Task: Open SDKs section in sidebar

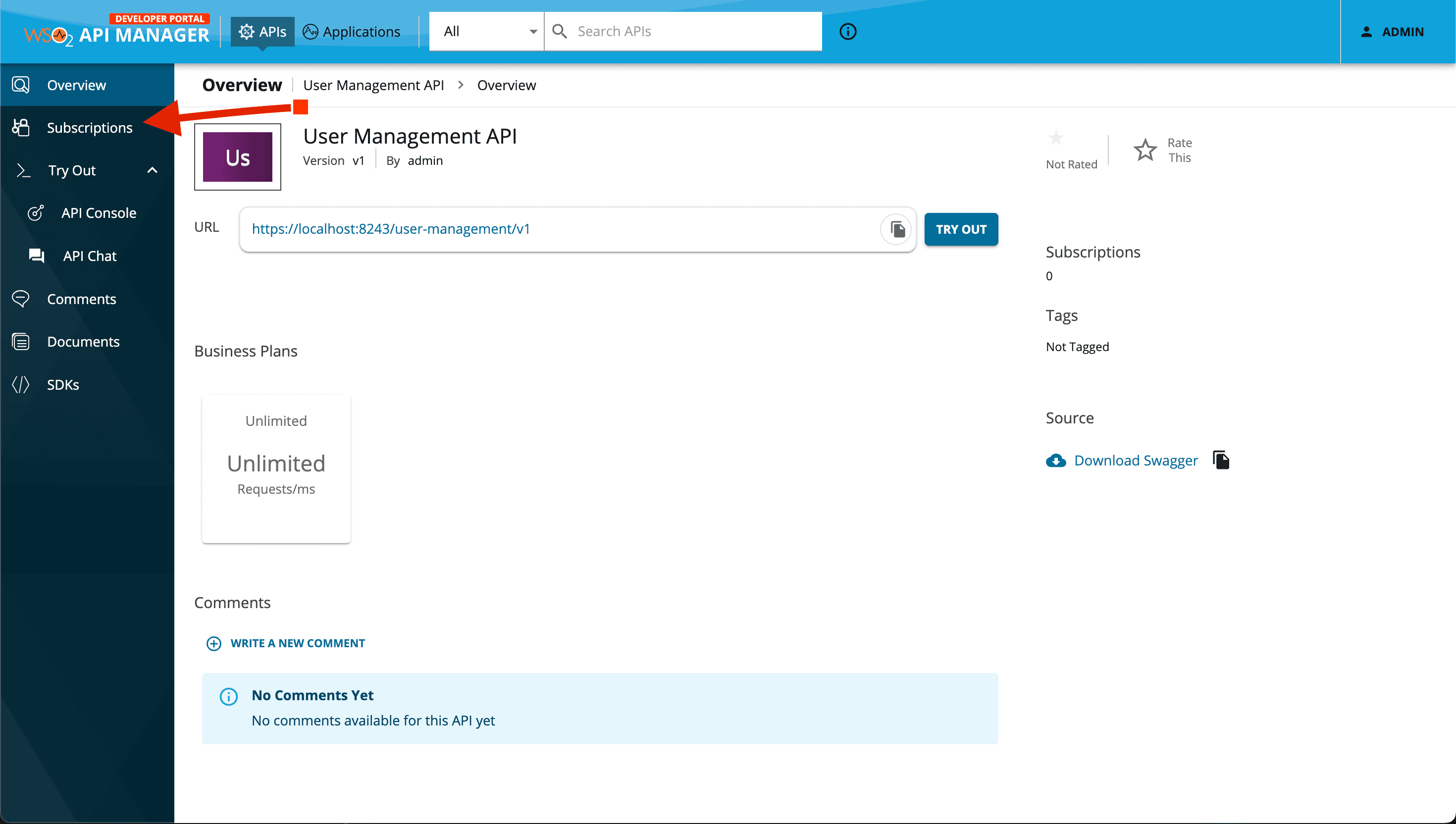Action: point(63,385)
